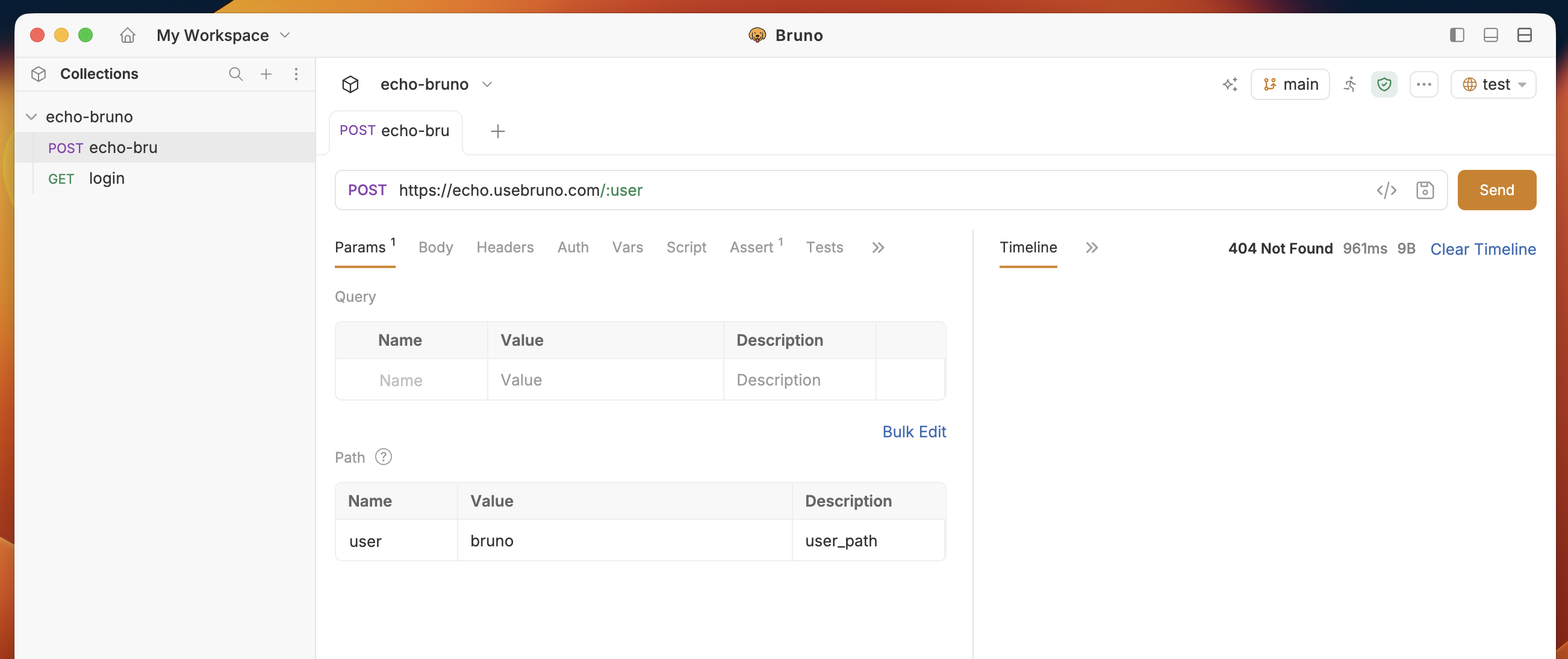Image resolution: width=1568 pixels, height=659 pixels.
Task: Switch to the Headers tab
Action: tap(505, 246)
